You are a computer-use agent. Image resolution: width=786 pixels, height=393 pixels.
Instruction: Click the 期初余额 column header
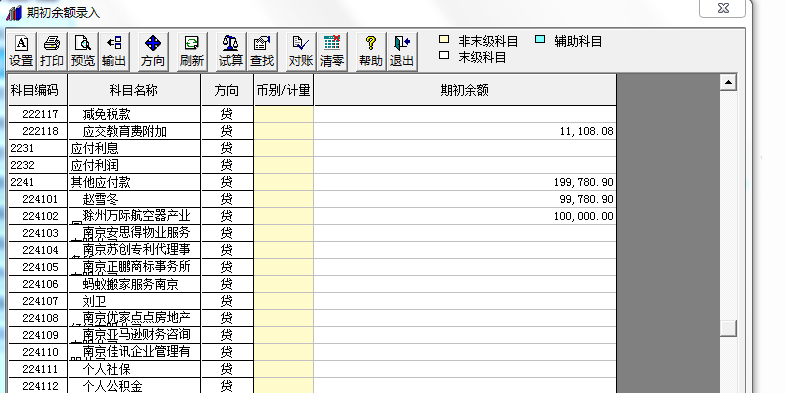pyautogui.click(x=465, y=90)
